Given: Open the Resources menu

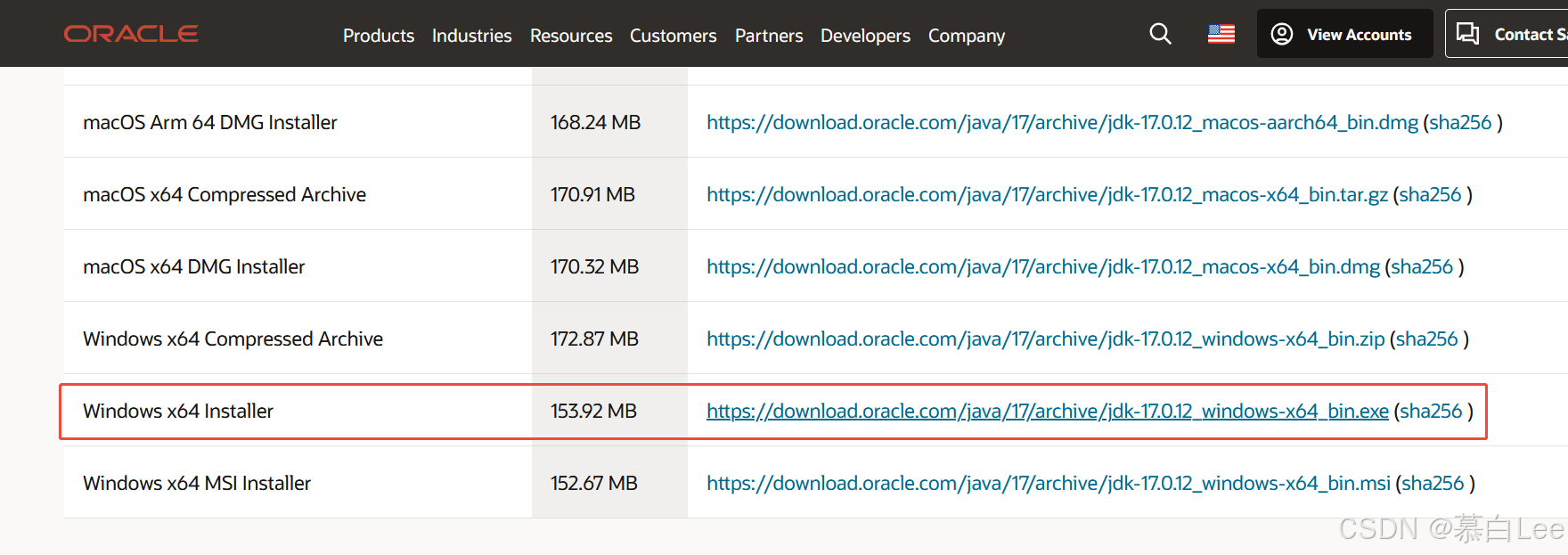Looking at the screenshot, I should (571, 36).
